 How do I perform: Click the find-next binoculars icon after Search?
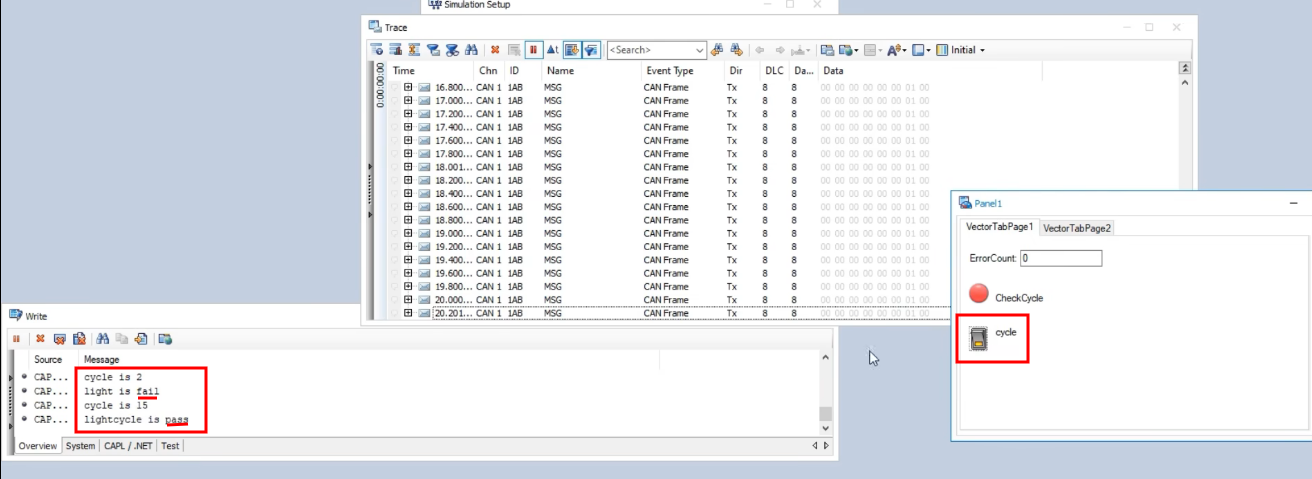(x=736, y=49)
